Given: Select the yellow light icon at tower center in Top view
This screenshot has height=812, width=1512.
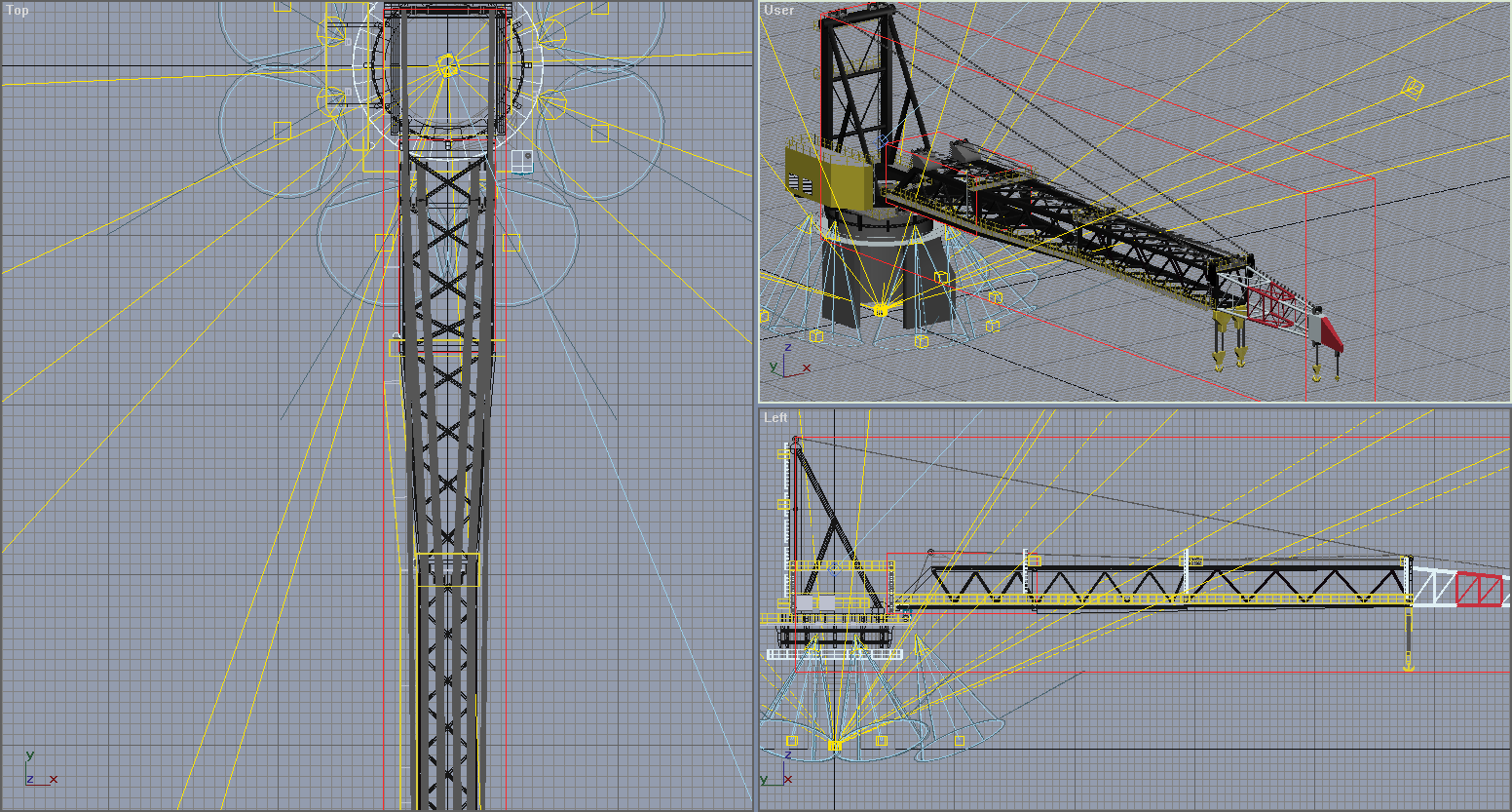Looking at the screenshot, I should 447,66.
